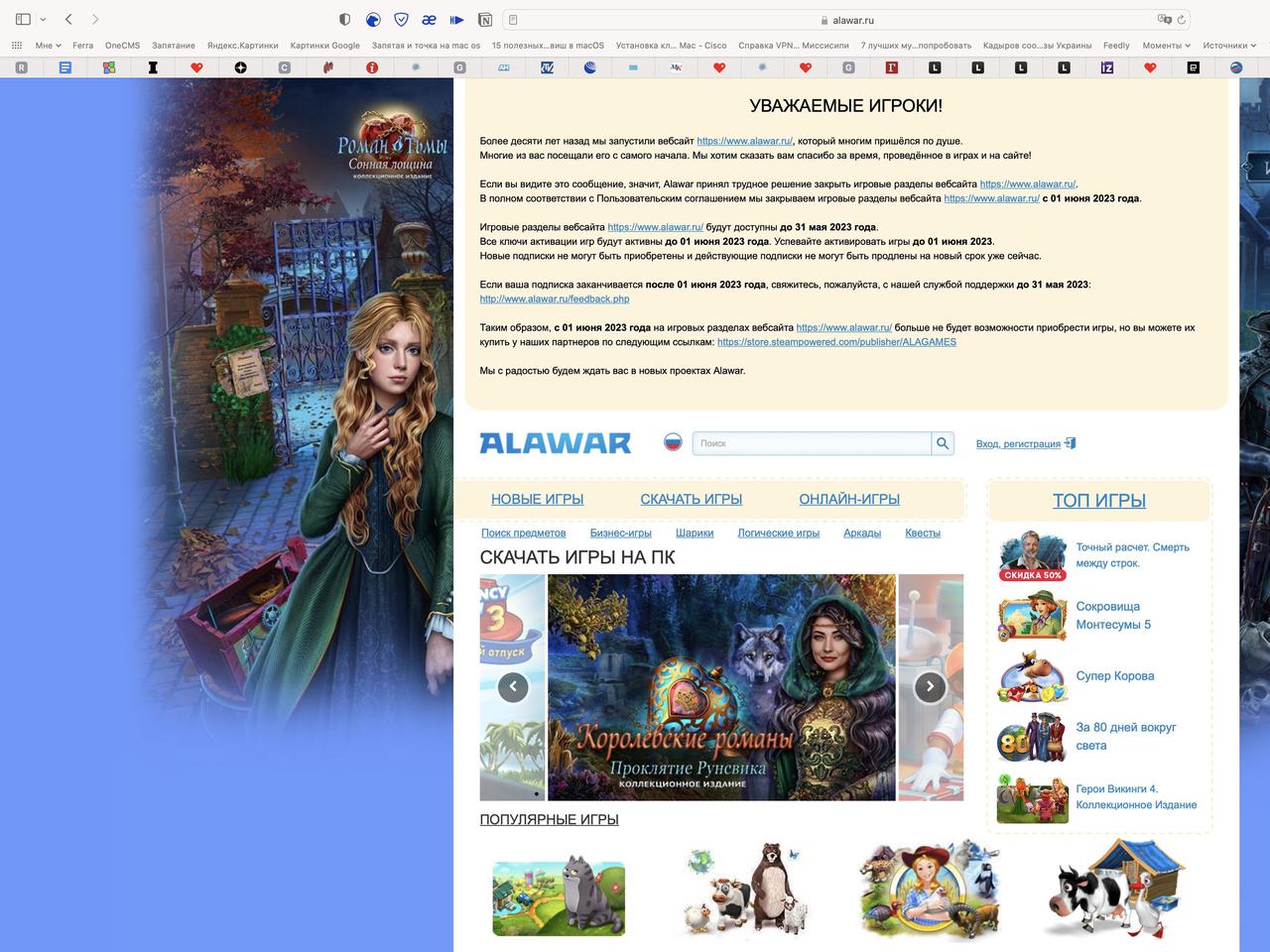
Task: Open 'Супер Корова' game link
Action: pos(1115,675)
